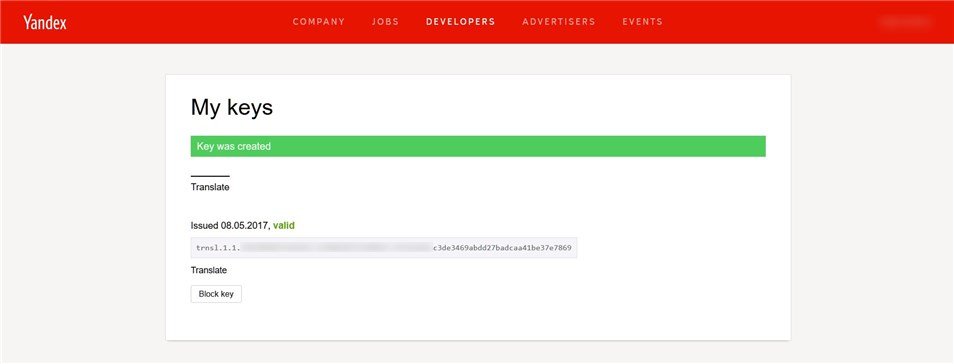Navigate to Events

click(x=642, y=22)
